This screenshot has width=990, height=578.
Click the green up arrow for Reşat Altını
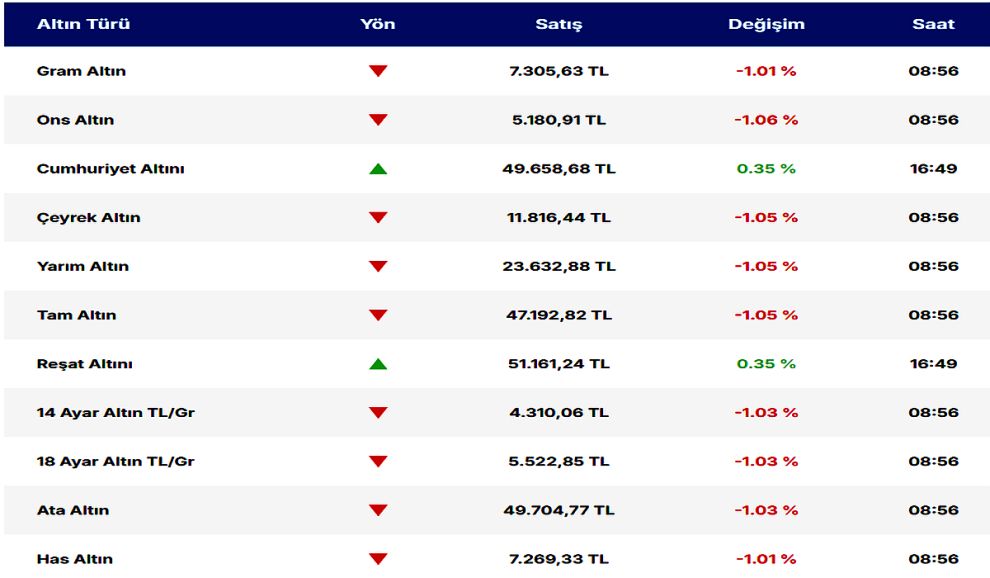(377, 364)
